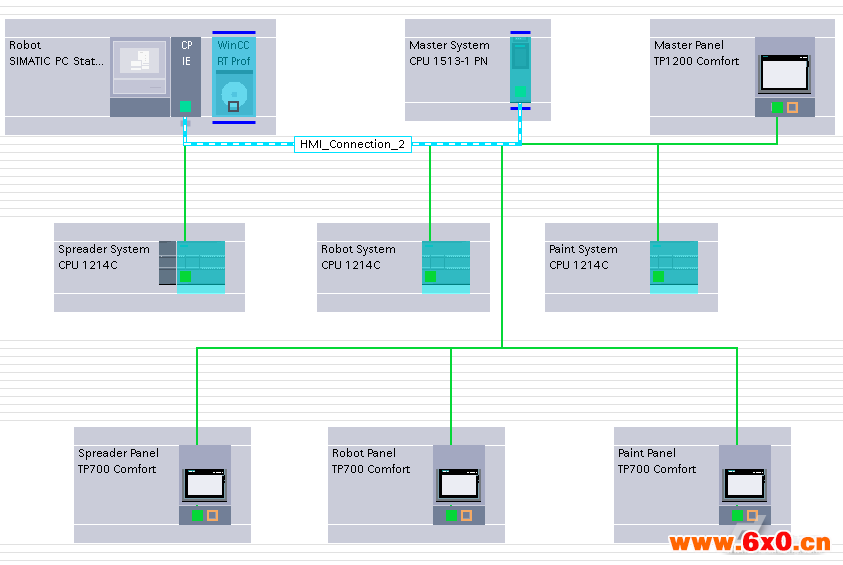Click the Spreader Panel orange port square
The image size is (843, 565).
click(212, 516)
